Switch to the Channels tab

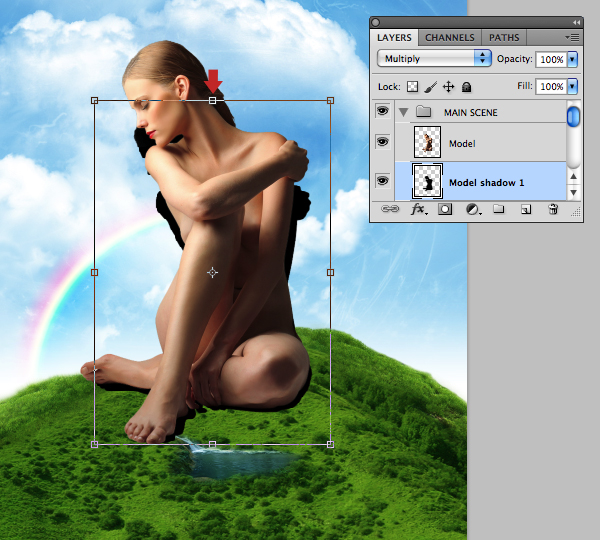(x=450, y=38)
